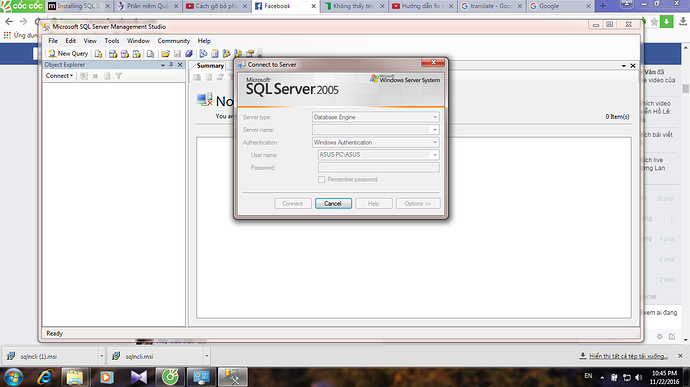Click the Object Explorer filter icon
Image resolution: width=690 pixels, height=387 pixels.
pyautogui.click(x=118, y=76)
